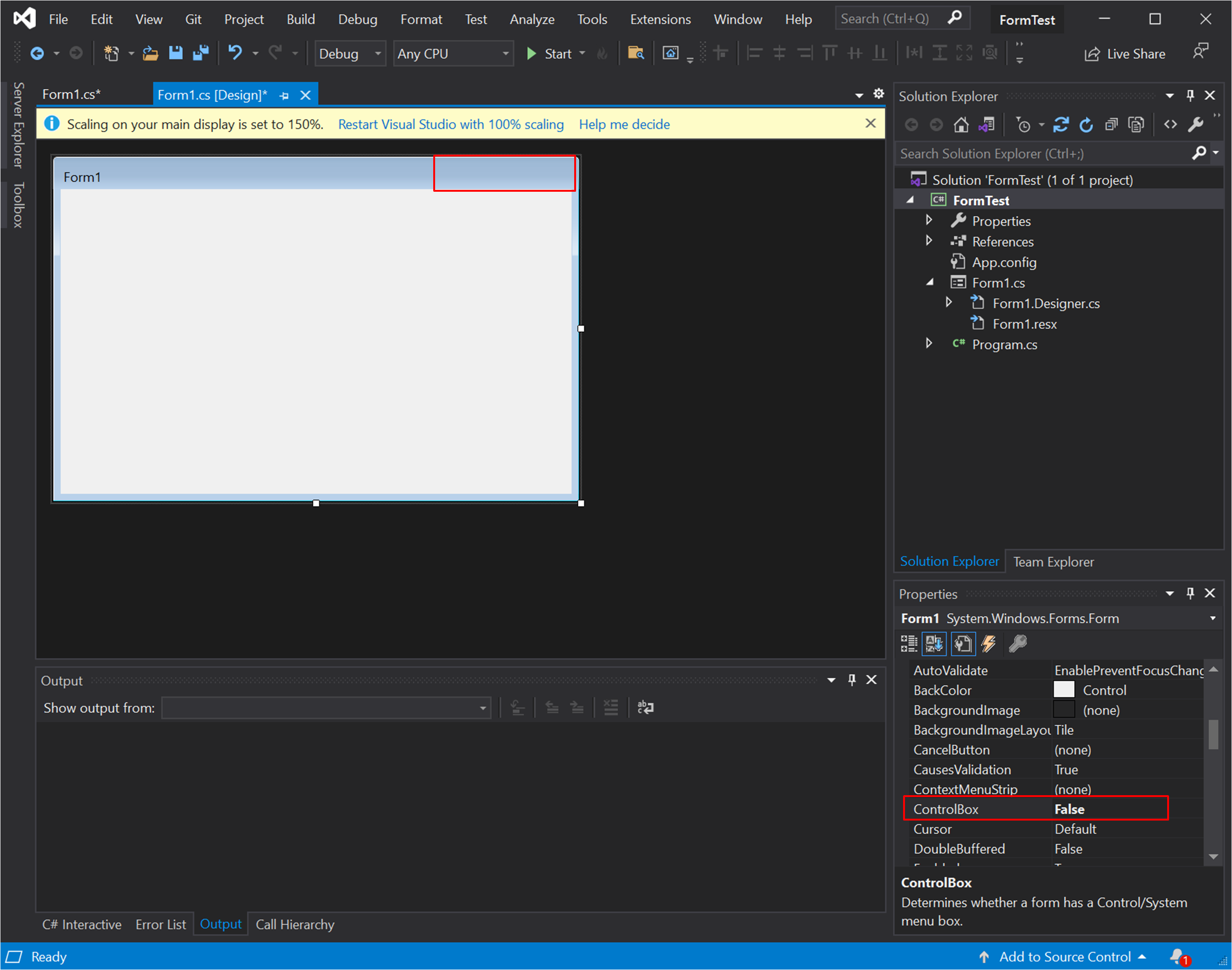Open the Events lightning bolt view
Screen dimensions: 1232x970
[989, 643]
